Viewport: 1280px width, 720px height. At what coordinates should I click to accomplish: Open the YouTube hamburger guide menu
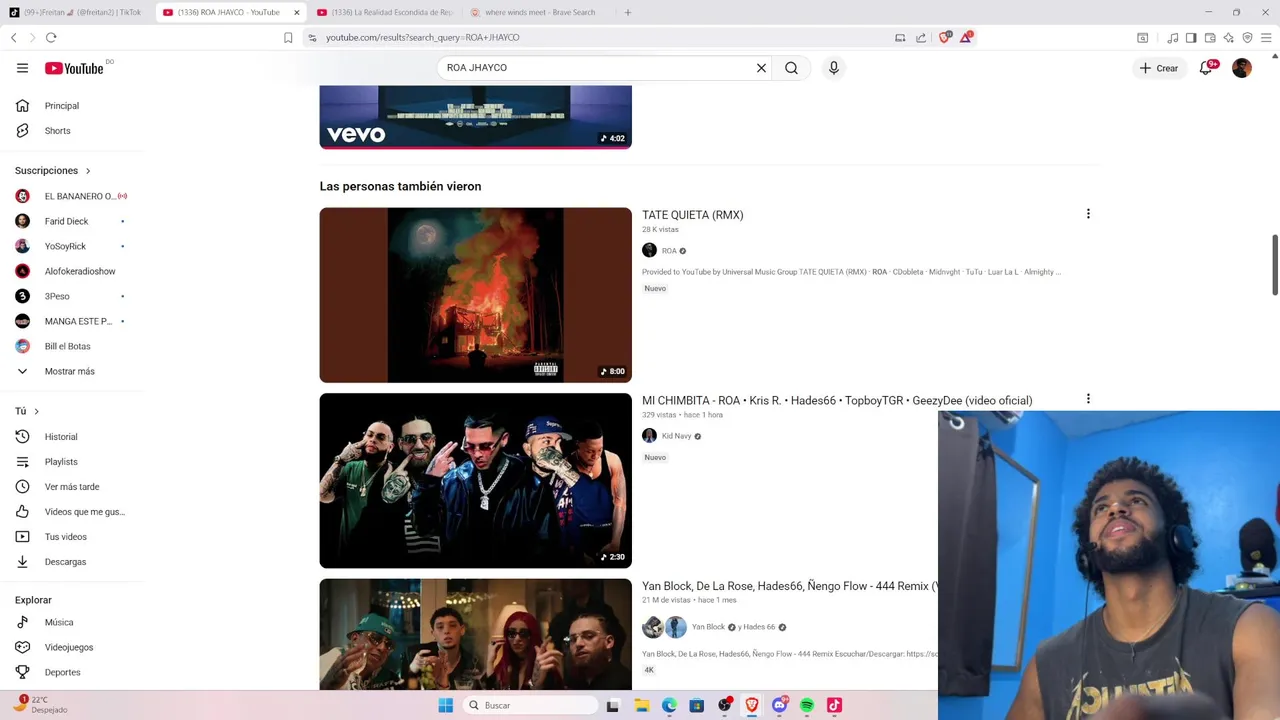point(22,68)
